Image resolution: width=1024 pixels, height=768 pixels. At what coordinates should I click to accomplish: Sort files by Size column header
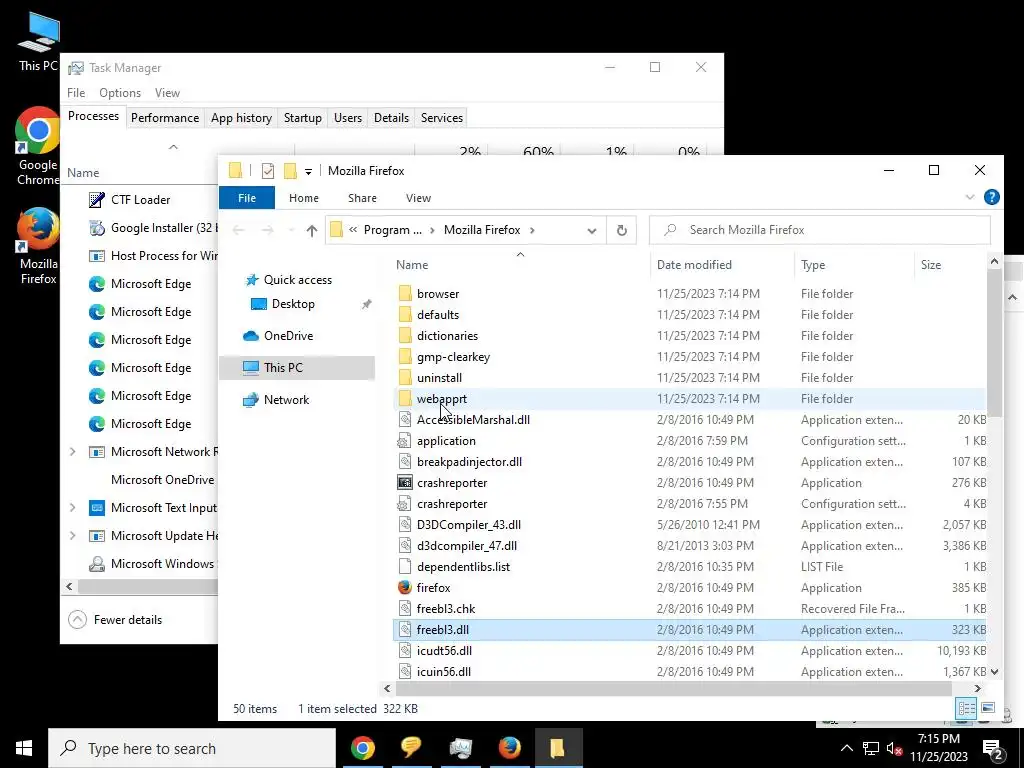click(950, 264)
